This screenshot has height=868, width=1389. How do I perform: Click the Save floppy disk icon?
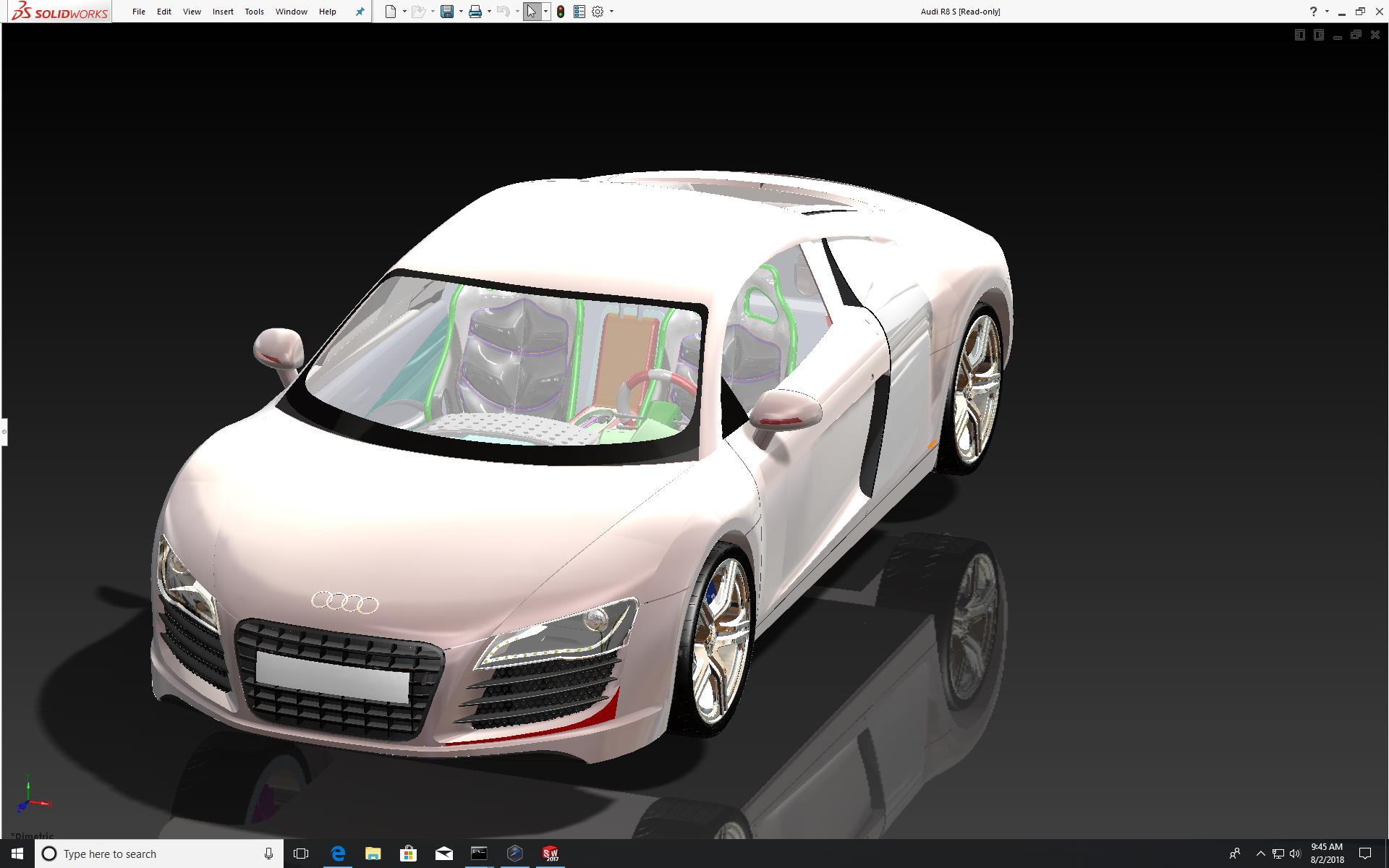(x=447, y=12)
